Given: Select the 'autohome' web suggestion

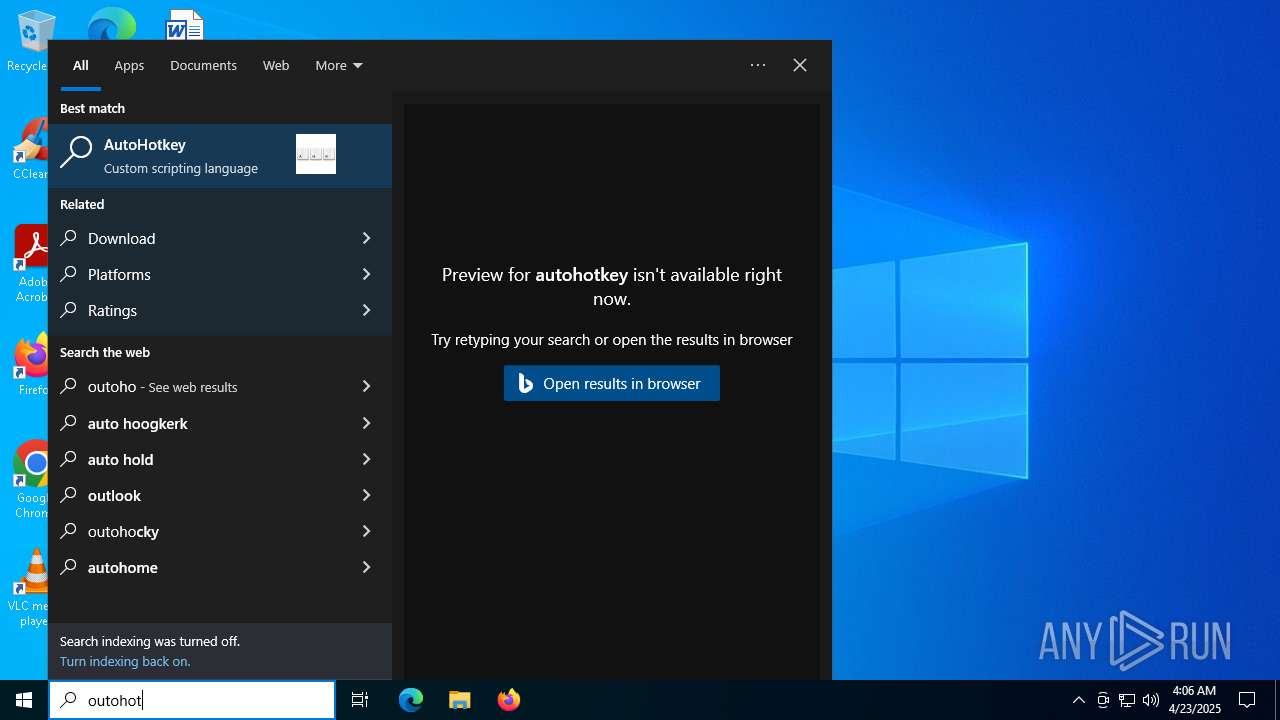Looking at the screenshot, I should pos(196,567).
